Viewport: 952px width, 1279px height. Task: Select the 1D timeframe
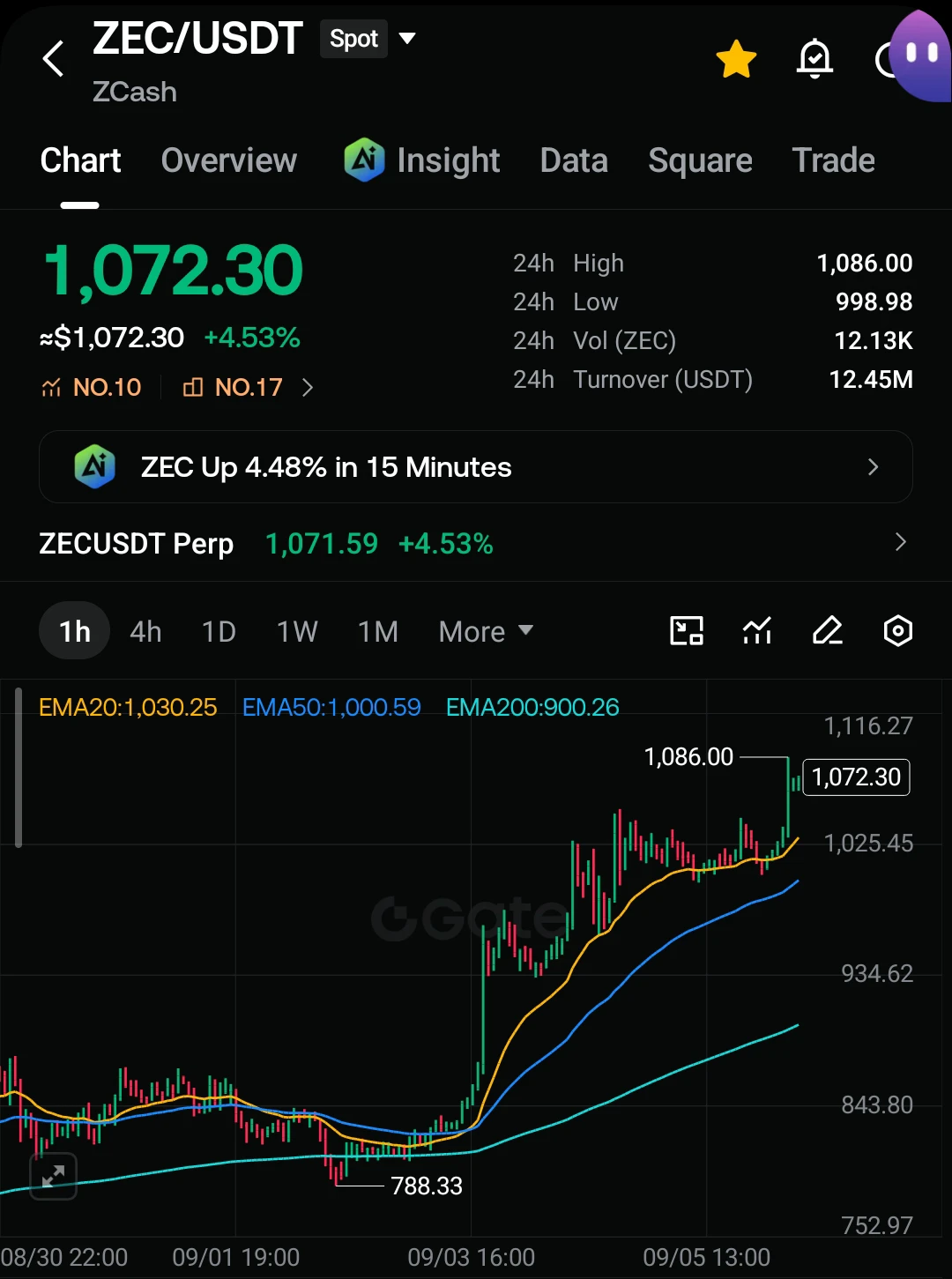(x=219, y=631)
